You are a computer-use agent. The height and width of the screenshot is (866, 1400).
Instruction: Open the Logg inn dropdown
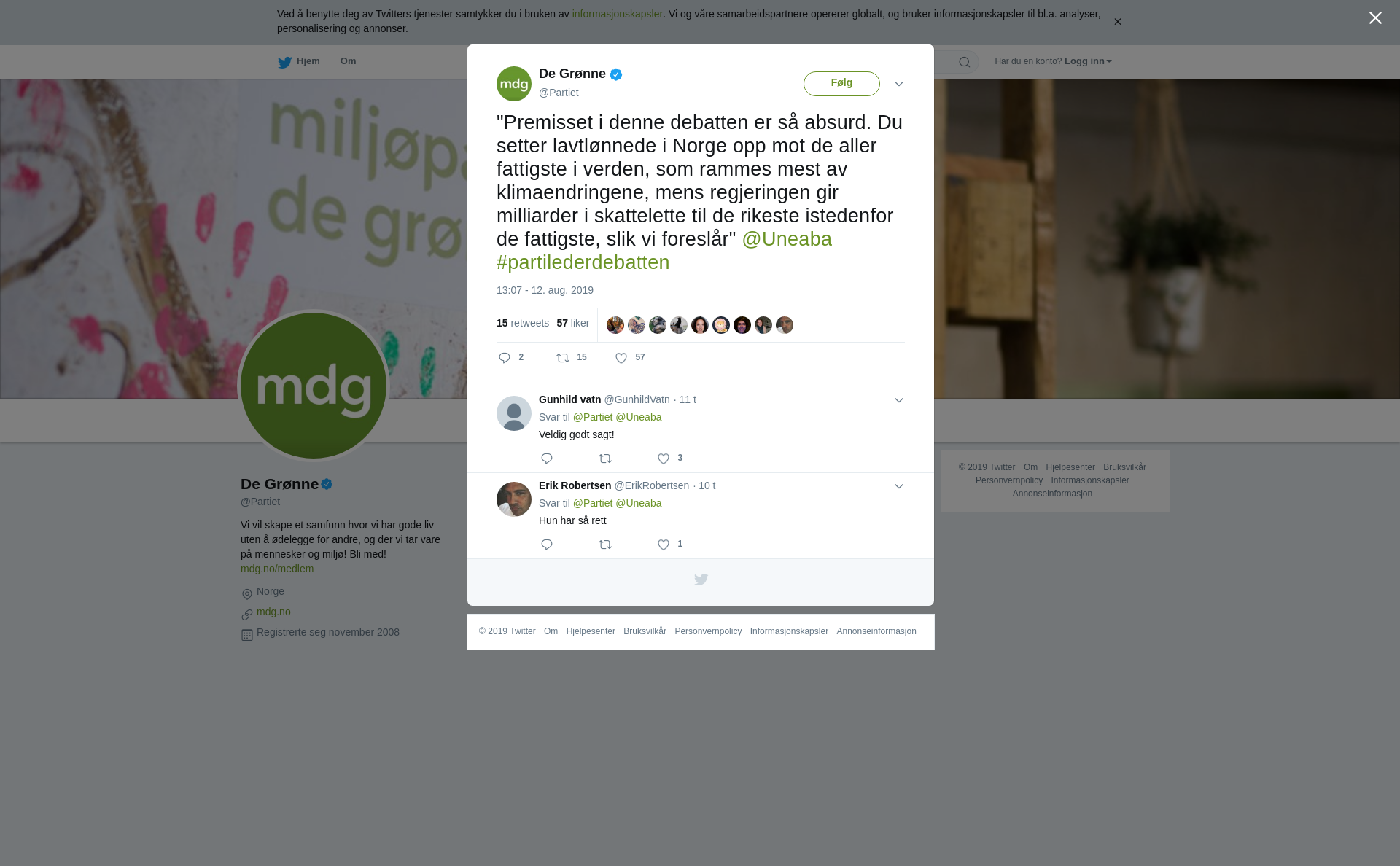pos(1087,61)
